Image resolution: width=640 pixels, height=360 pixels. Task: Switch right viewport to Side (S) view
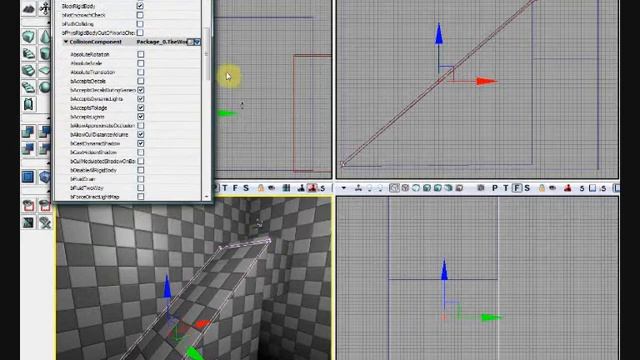(527, 188)
